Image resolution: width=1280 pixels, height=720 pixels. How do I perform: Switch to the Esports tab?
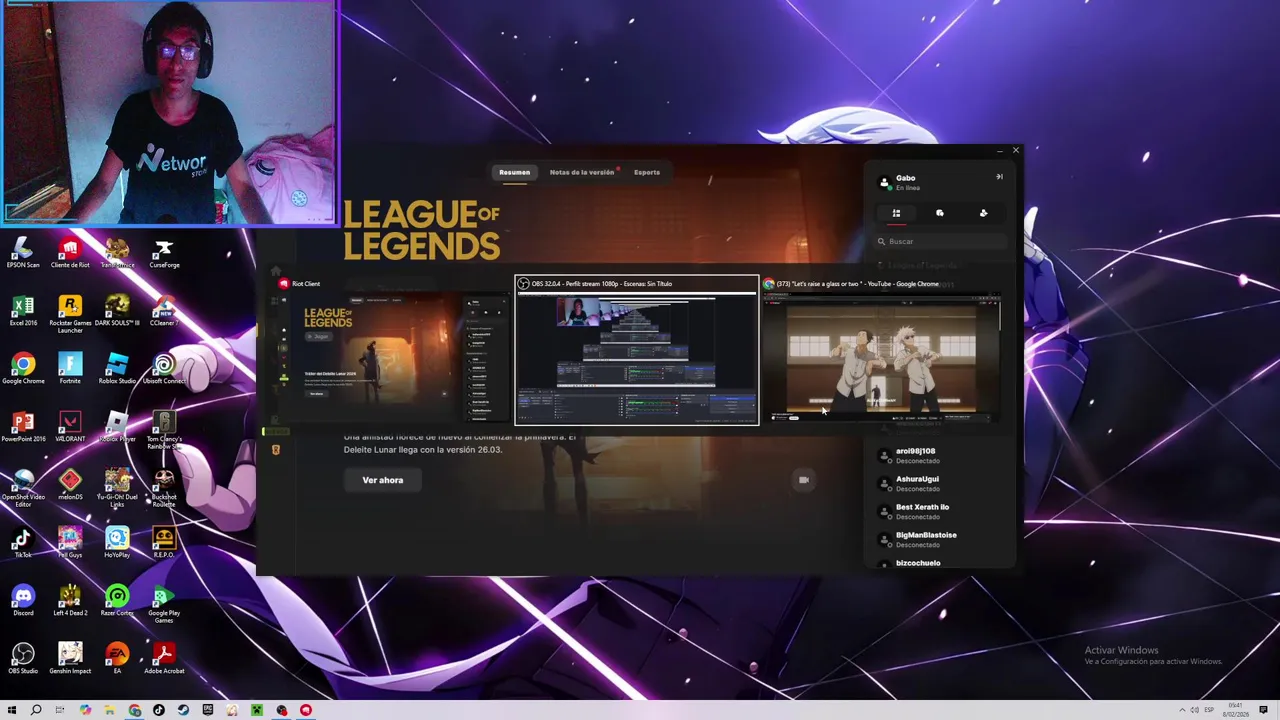coord(647,172)
